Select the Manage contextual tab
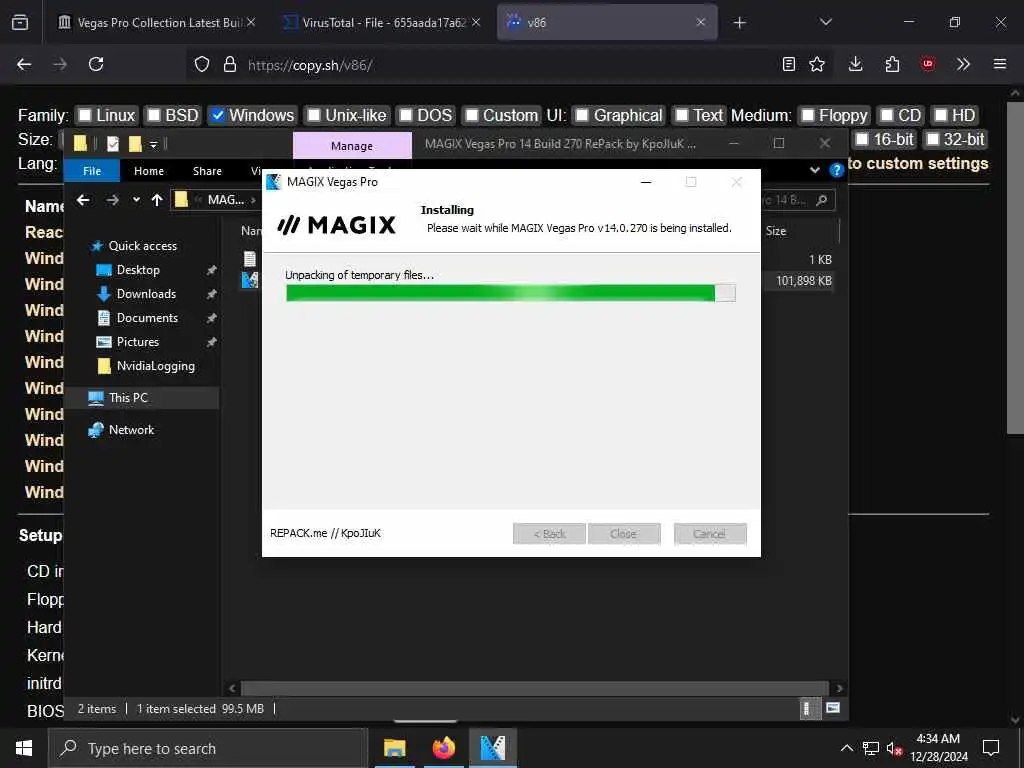 point(352,146)
